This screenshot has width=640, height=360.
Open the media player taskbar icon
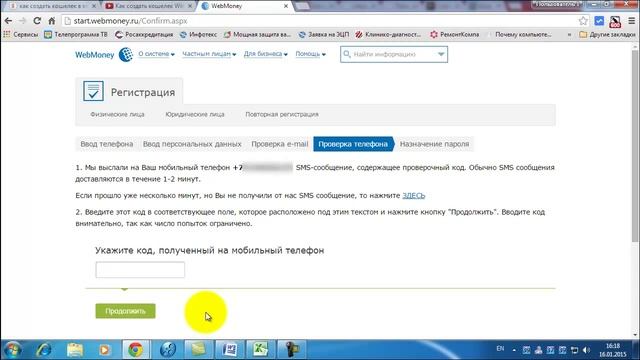[104, 350]
